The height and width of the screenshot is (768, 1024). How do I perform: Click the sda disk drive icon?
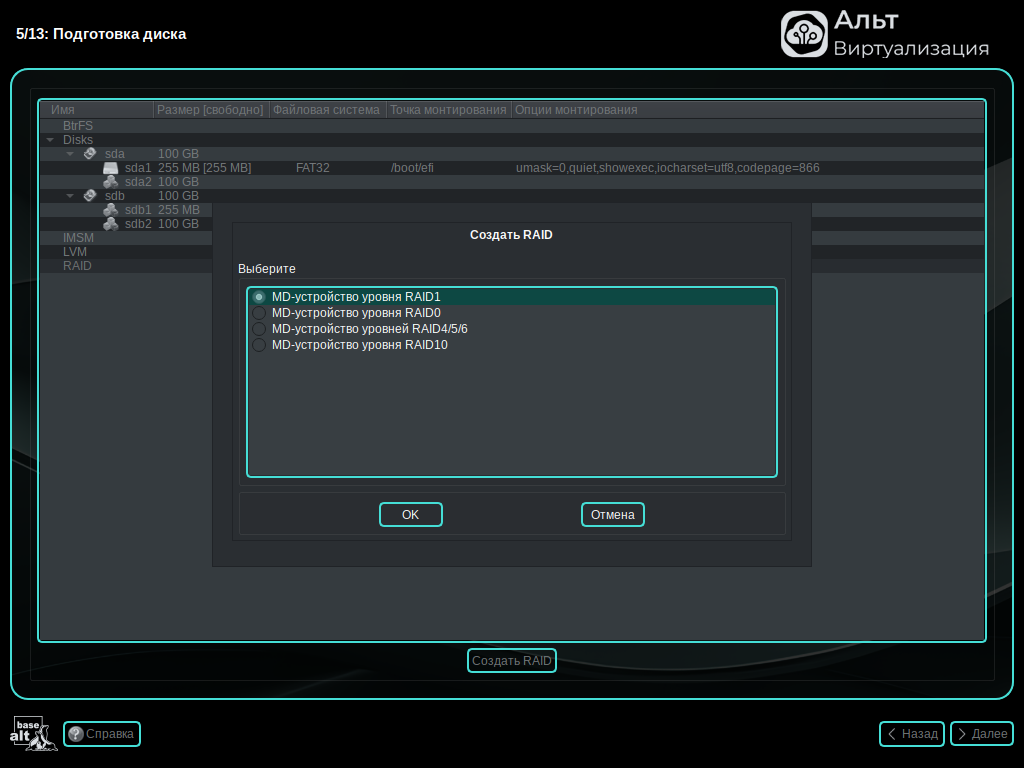point(90,153)
